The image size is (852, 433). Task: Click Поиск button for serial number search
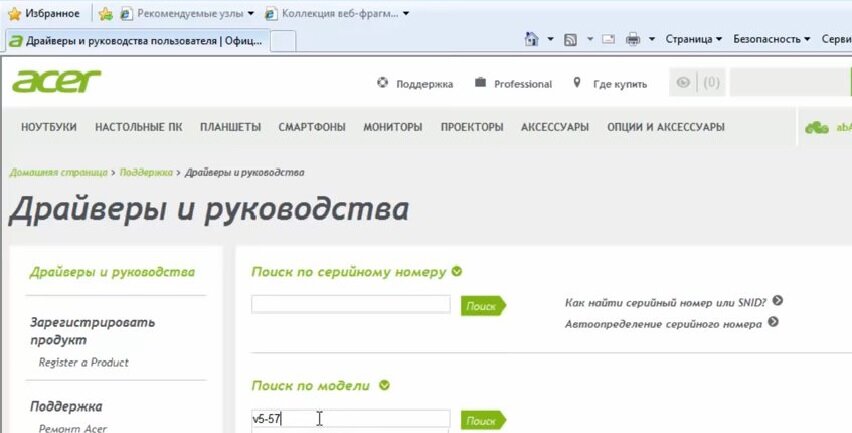tap(483, 306)
